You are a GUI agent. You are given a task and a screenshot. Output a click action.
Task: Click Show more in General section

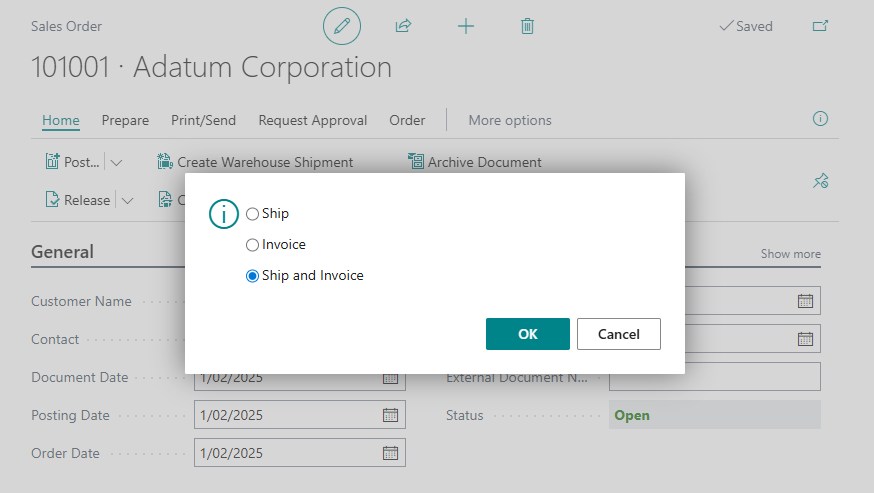[x=790, y=254]
